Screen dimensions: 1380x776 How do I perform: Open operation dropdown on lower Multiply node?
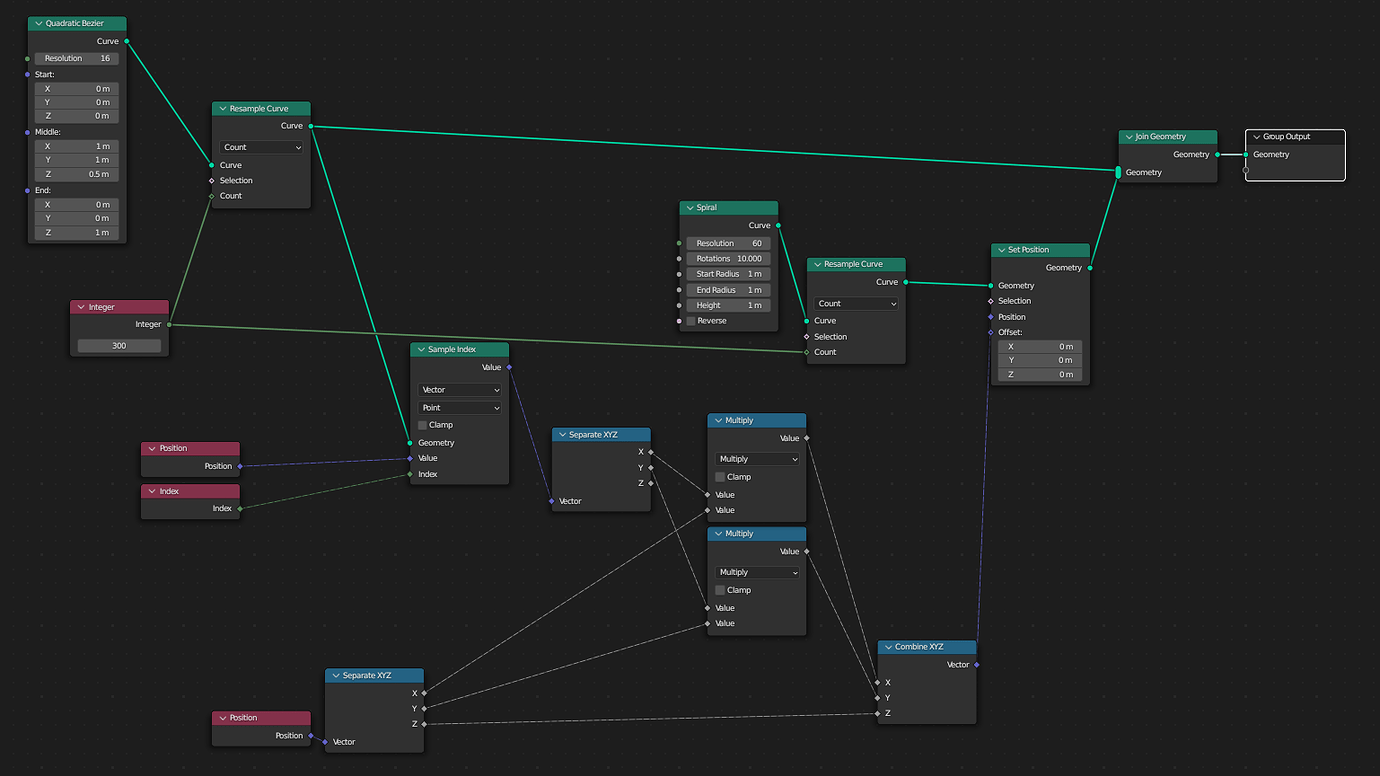point(758,572)
